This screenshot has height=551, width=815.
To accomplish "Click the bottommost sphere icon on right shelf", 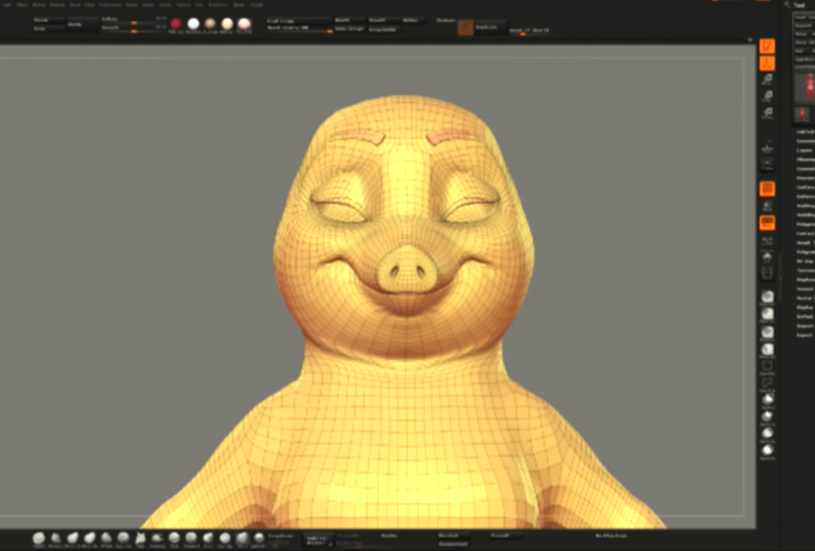I will point(767,450).
